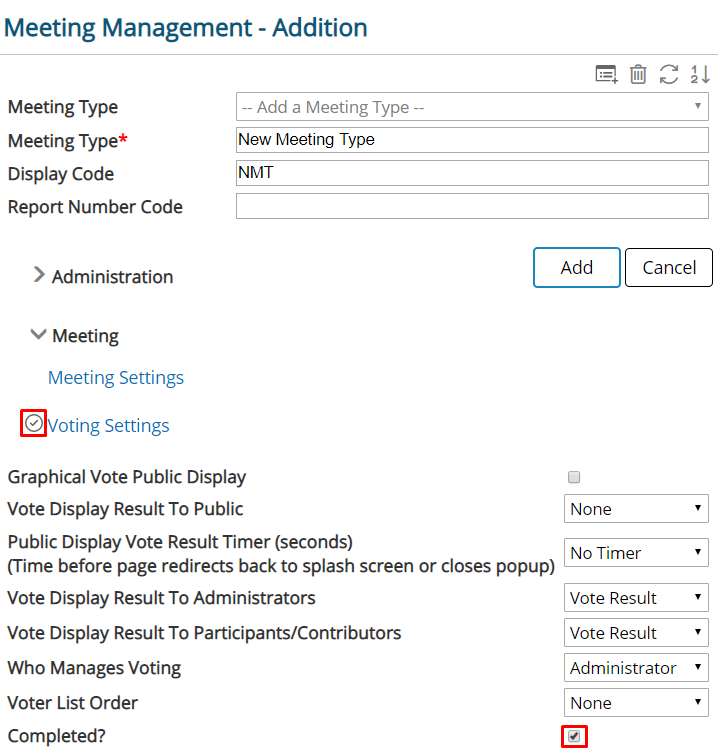
Task: Click the Graphical Vote Public Display label
Action: point(127,477)
